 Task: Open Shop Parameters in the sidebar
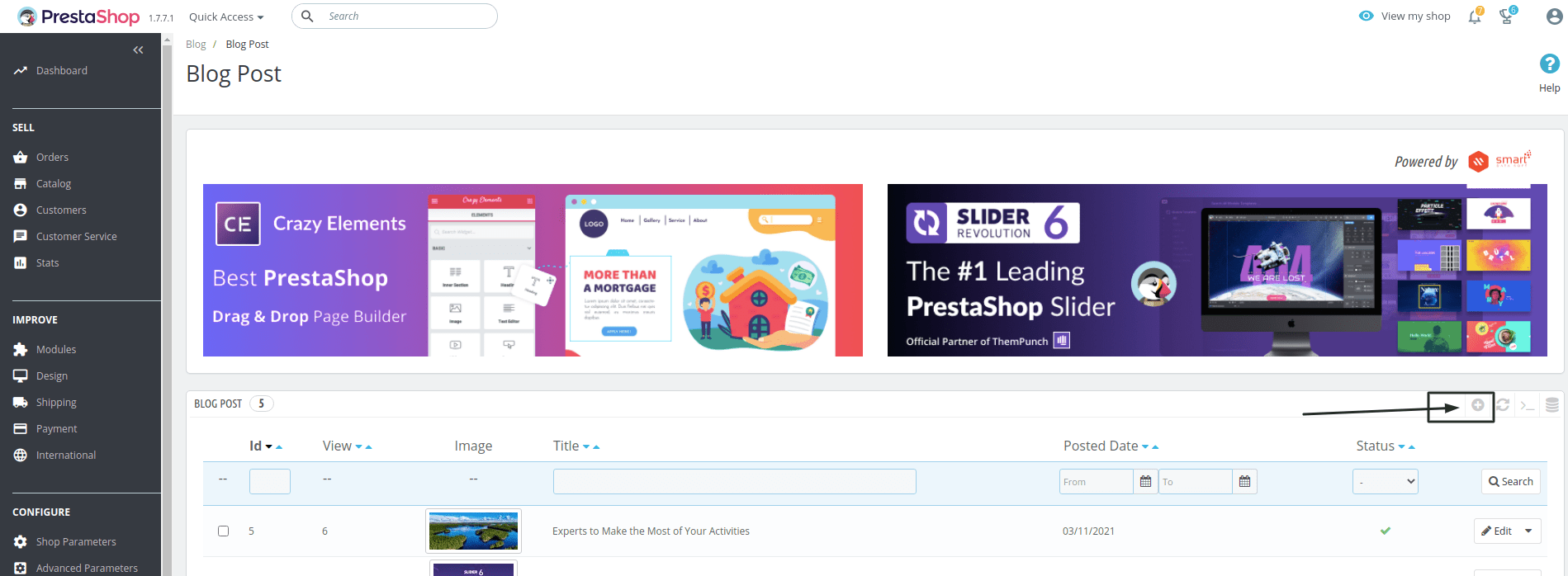point(76,541)
